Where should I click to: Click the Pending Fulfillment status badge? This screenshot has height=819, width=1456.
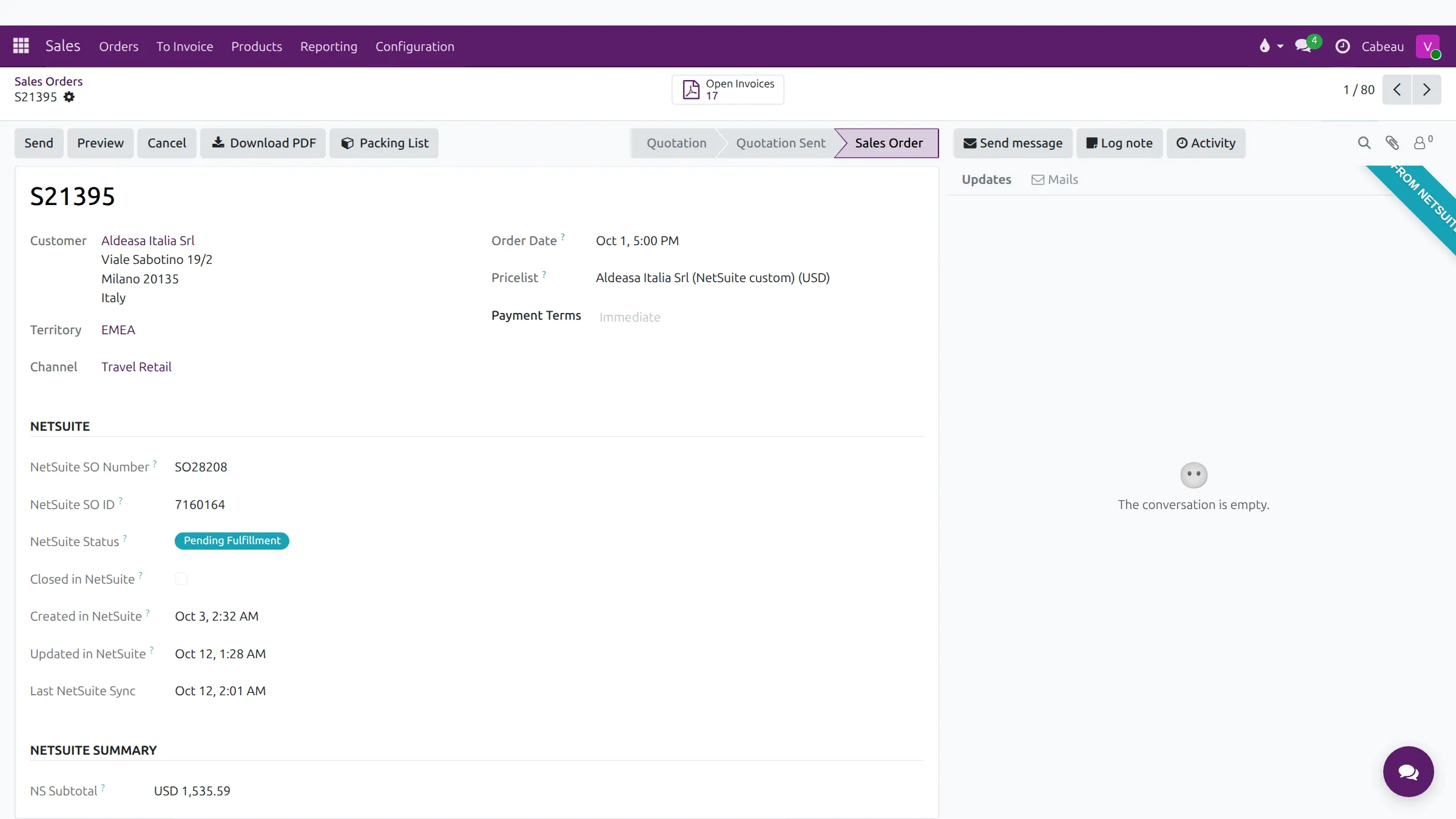click(232, 541)
